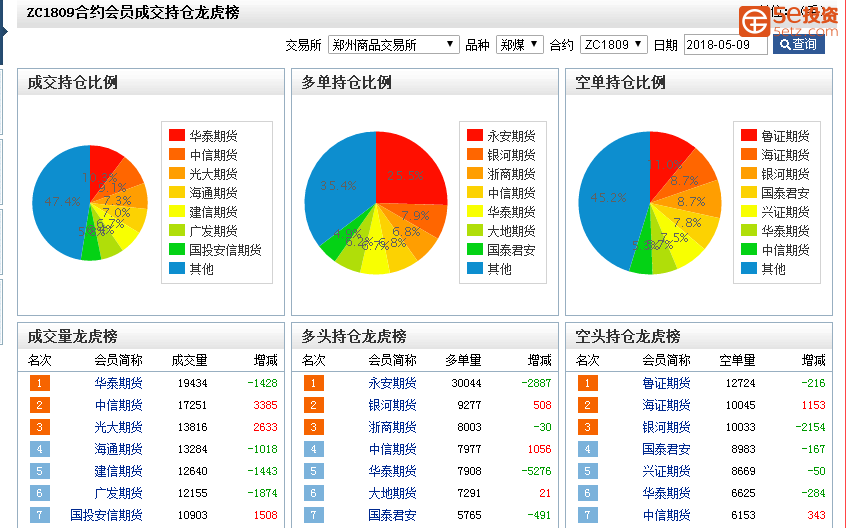846x528 pixels.
Task: Open 国投安信期货 link in 成交量龙虎榜
Action: [106, 515]
